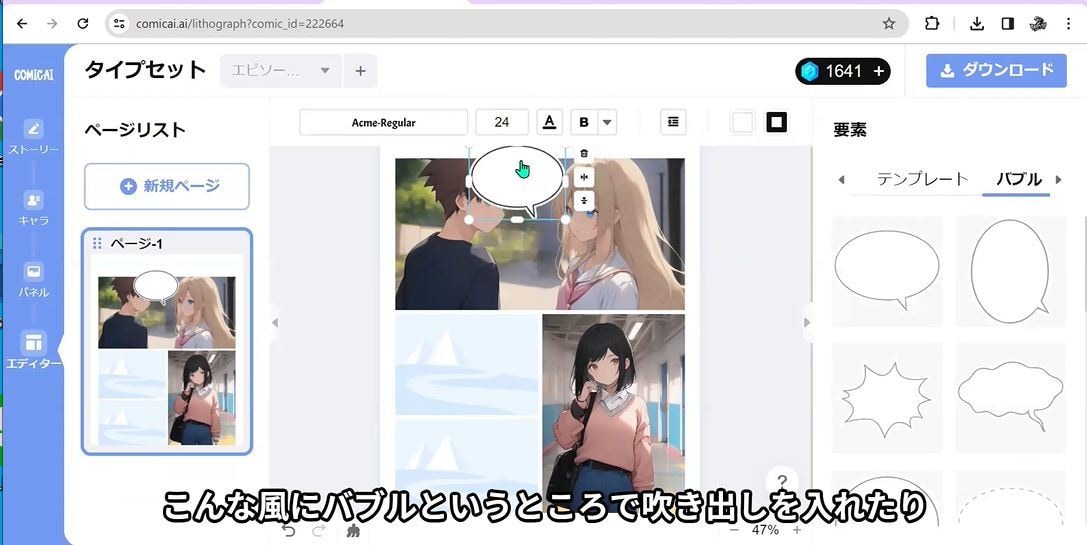Select the エディター editor section
Screen dimensions: 1087x545
click(x=33, y=350)
